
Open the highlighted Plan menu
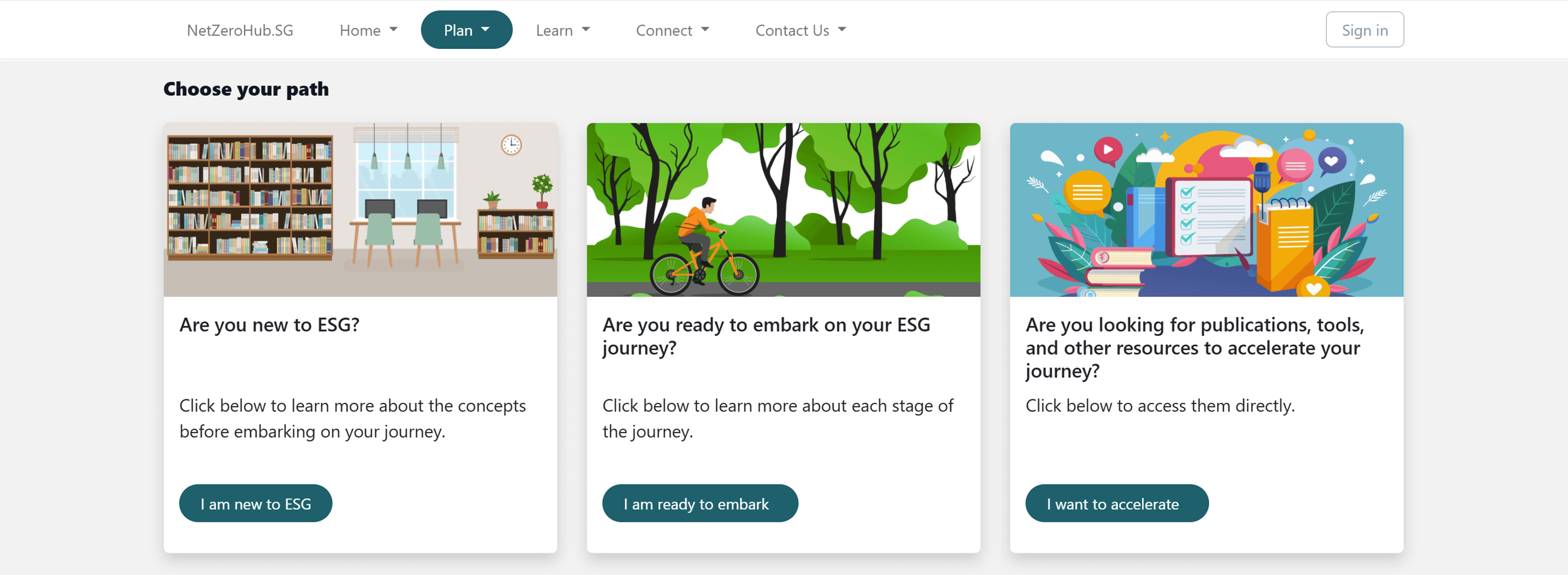click(466, 30)
